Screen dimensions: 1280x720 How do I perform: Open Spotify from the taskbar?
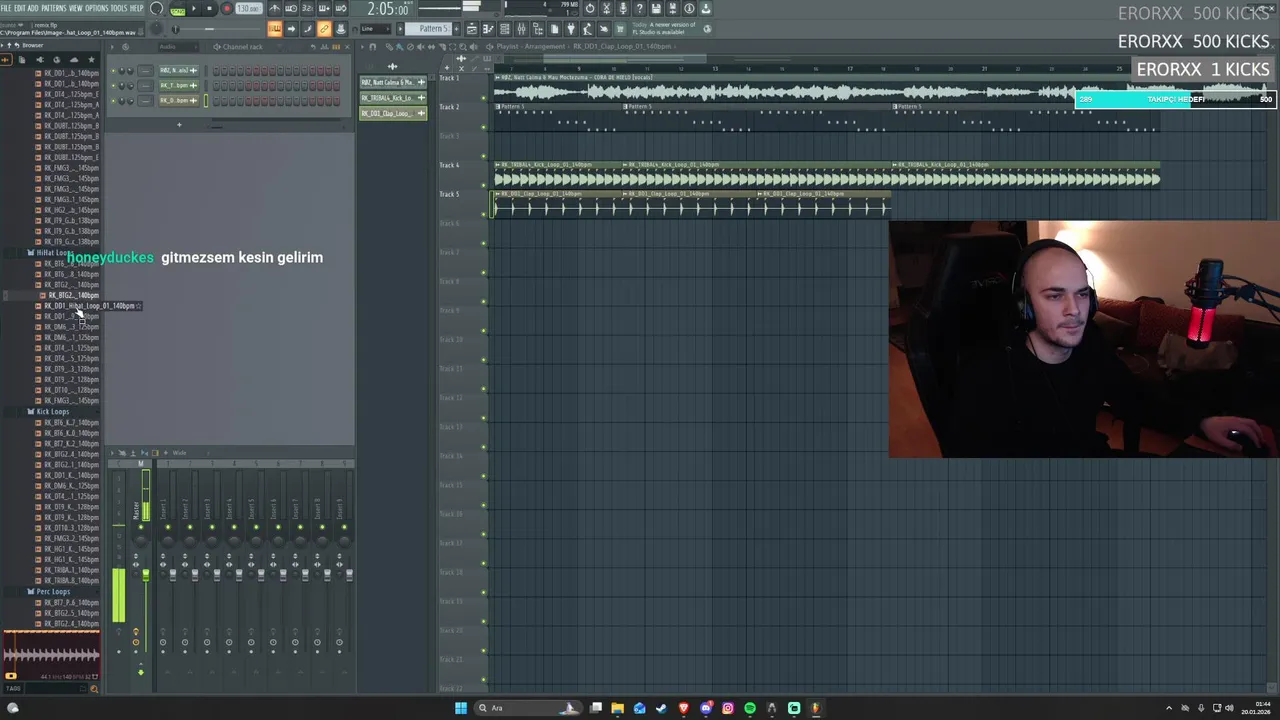pyautogui.click(x=749, y=708)
